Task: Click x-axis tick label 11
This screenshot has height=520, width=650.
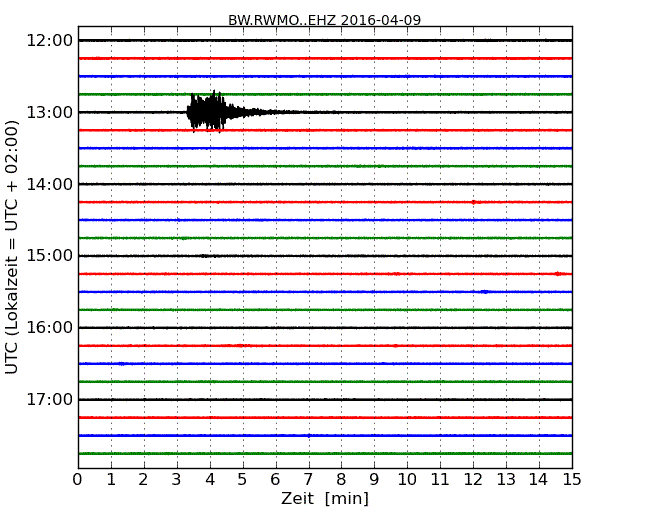Action: (x=440, y=480)
